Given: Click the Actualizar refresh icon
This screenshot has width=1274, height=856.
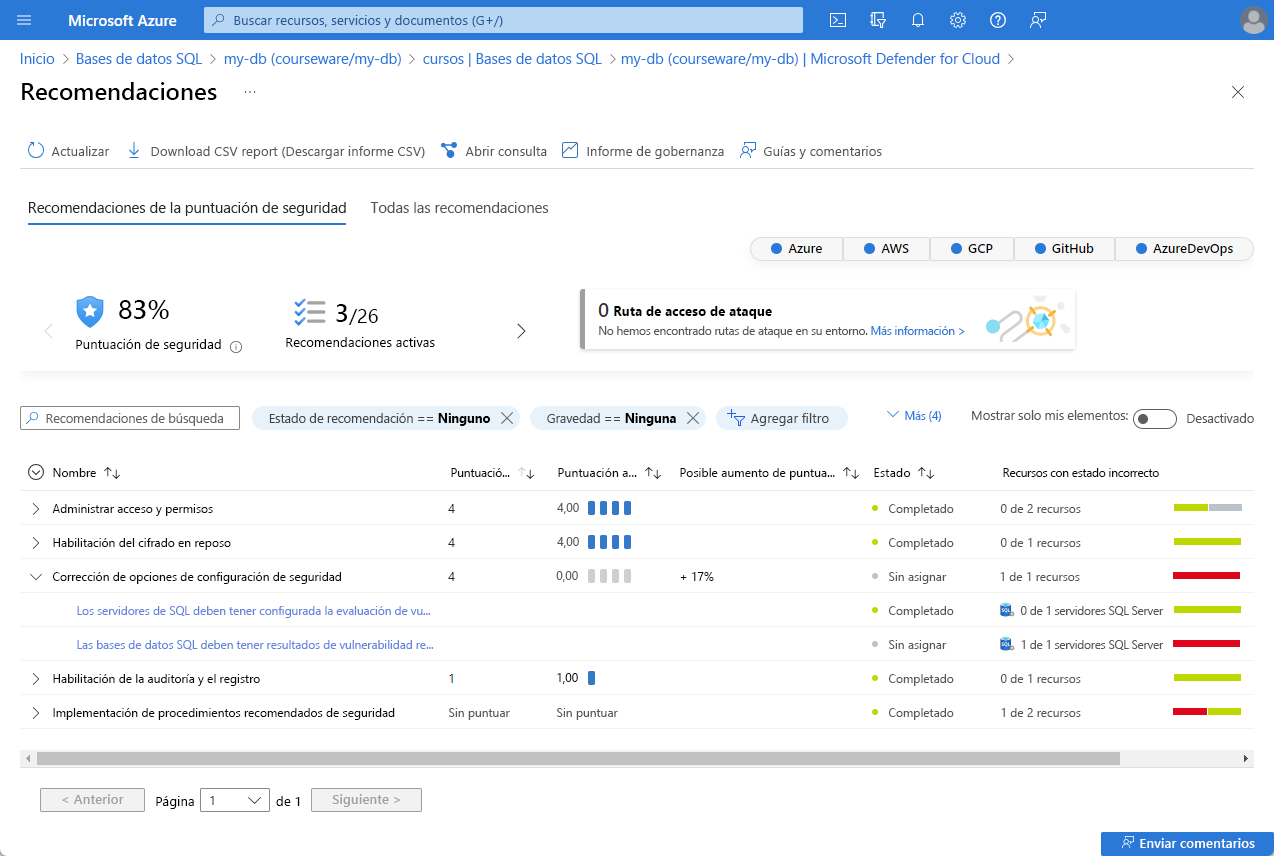Looking at the screenshot, I should pos(36,150).
